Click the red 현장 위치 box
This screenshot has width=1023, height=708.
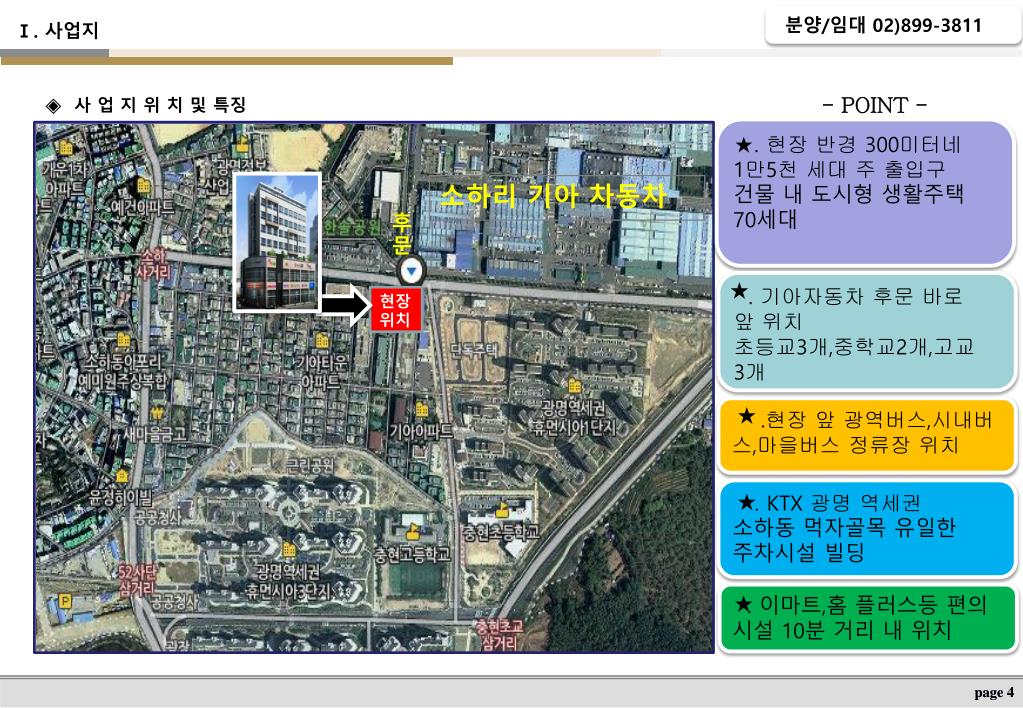[395, 310]
